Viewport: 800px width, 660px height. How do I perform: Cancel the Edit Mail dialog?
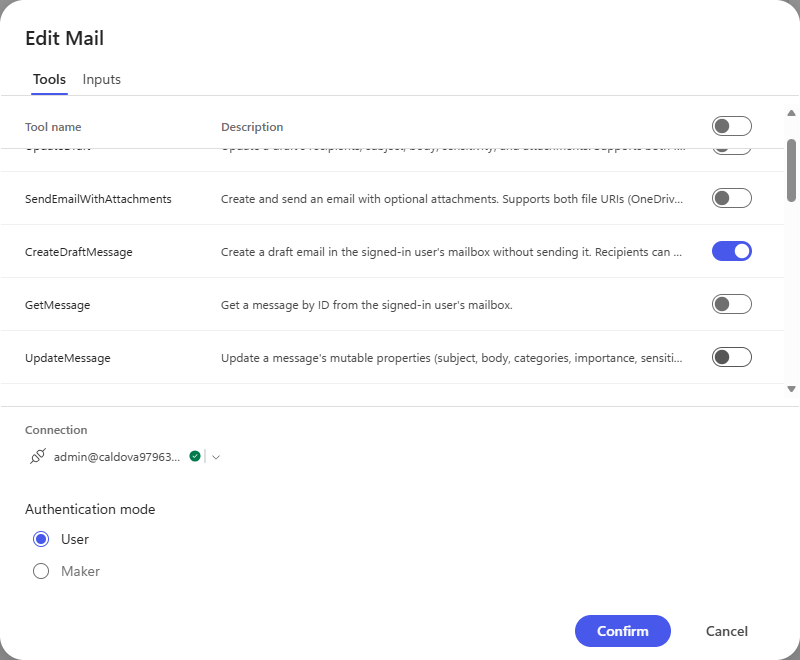point(727,631)
